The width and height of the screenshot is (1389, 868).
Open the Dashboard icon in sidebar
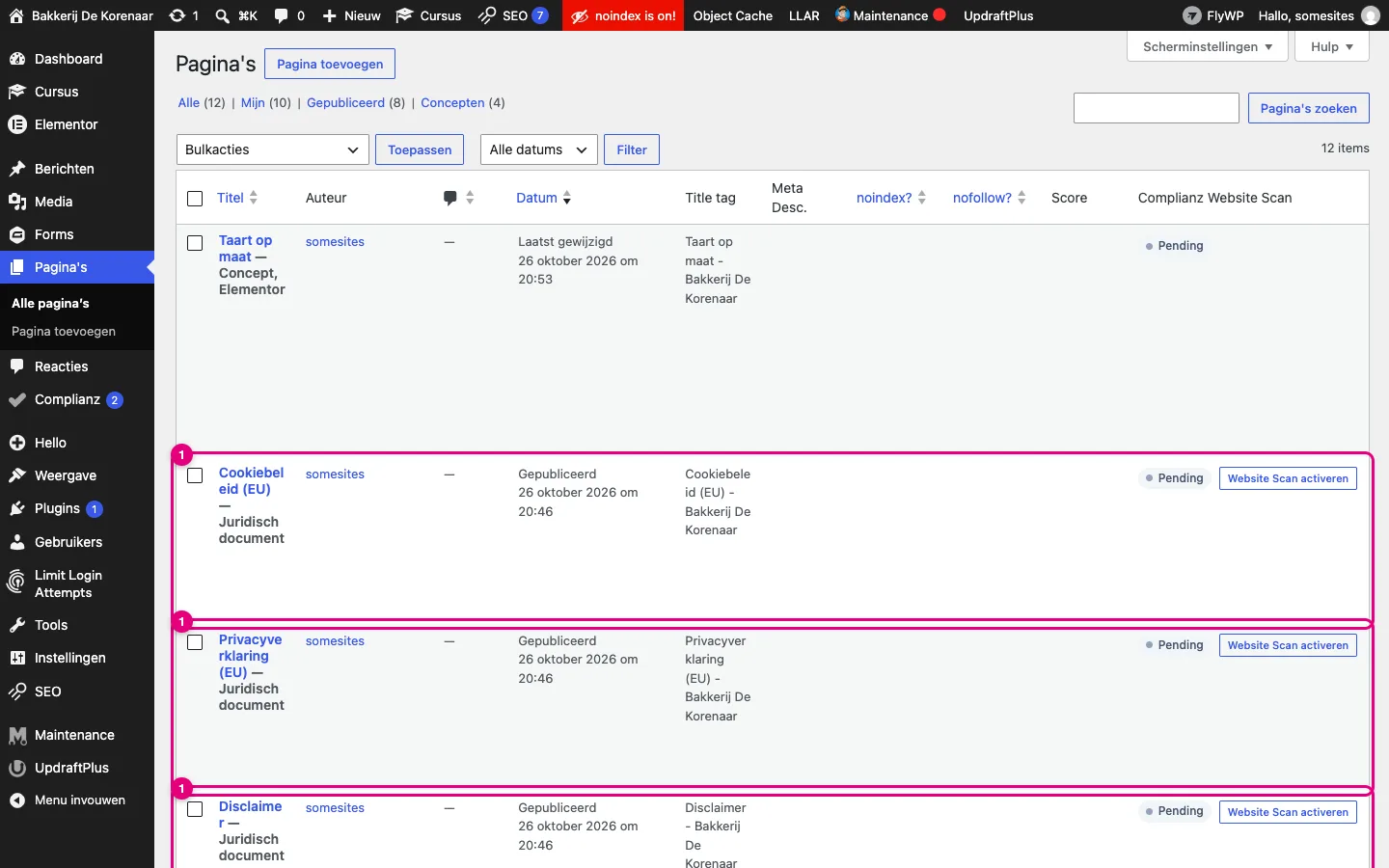coord(16,59)
